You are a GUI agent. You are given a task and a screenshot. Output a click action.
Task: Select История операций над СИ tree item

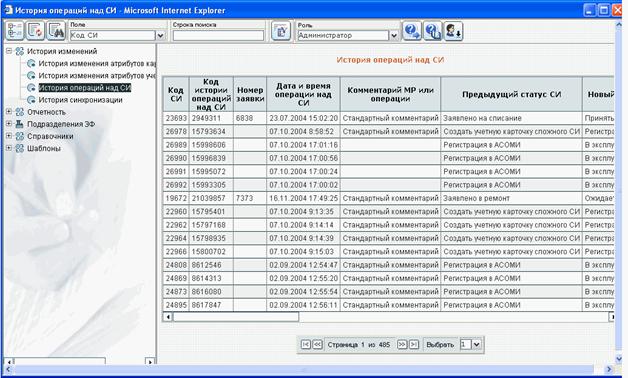click(85, 88)
